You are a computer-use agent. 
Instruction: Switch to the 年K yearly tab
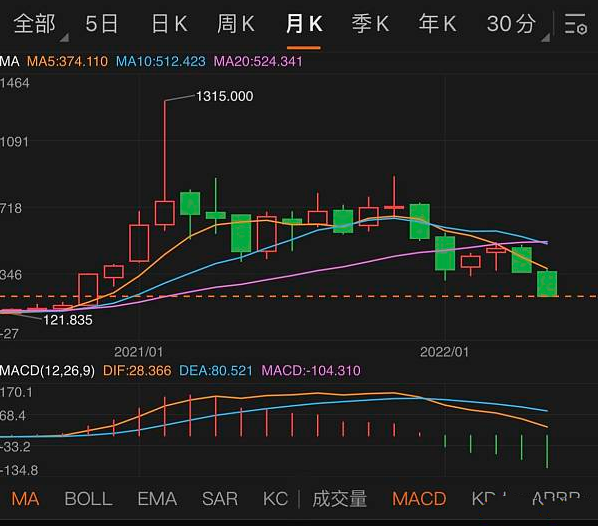pos(437,24)
